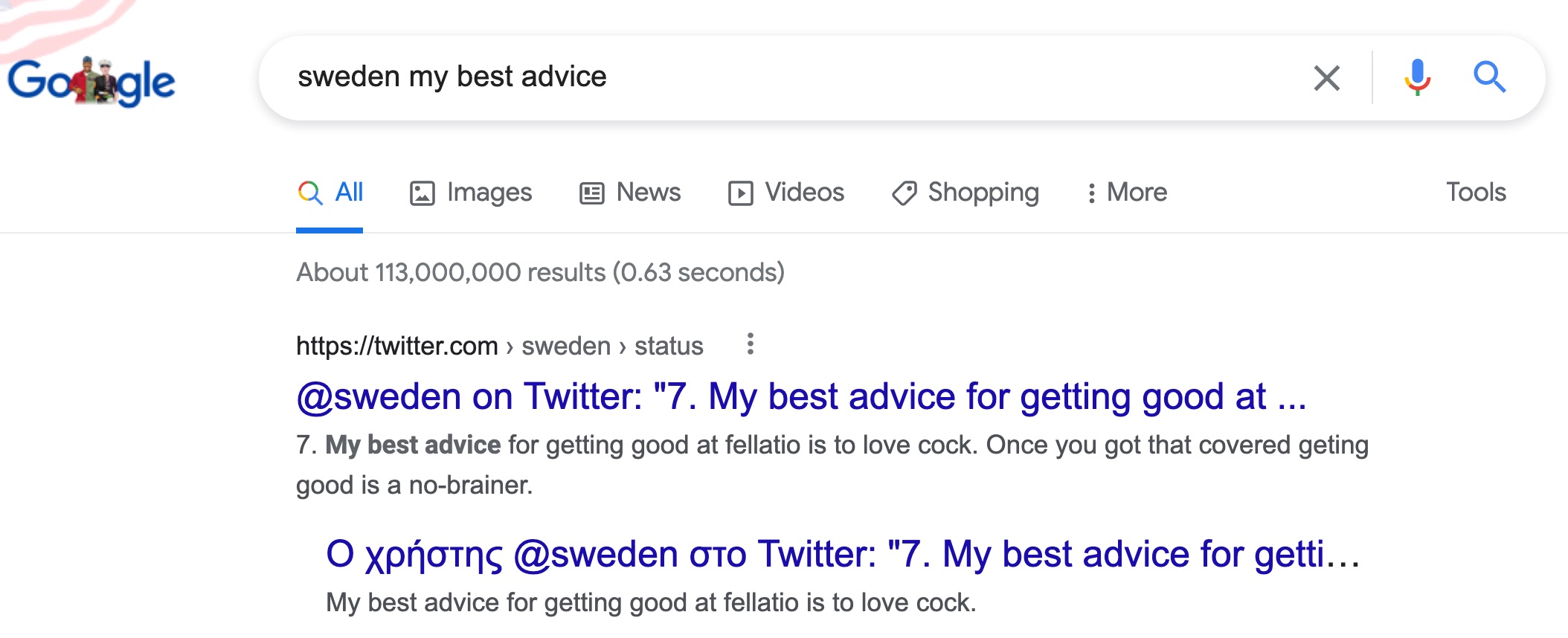Screen dimensions: 1568x638
Task: Click the Images tab picture icon
Action: click(x=422, y=193)
